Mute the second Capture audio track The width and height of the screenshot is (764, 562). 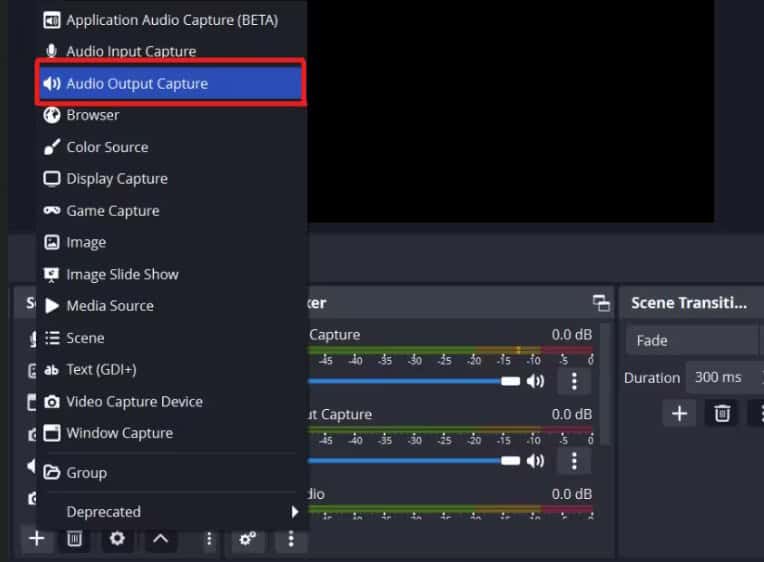click(535, 461)
